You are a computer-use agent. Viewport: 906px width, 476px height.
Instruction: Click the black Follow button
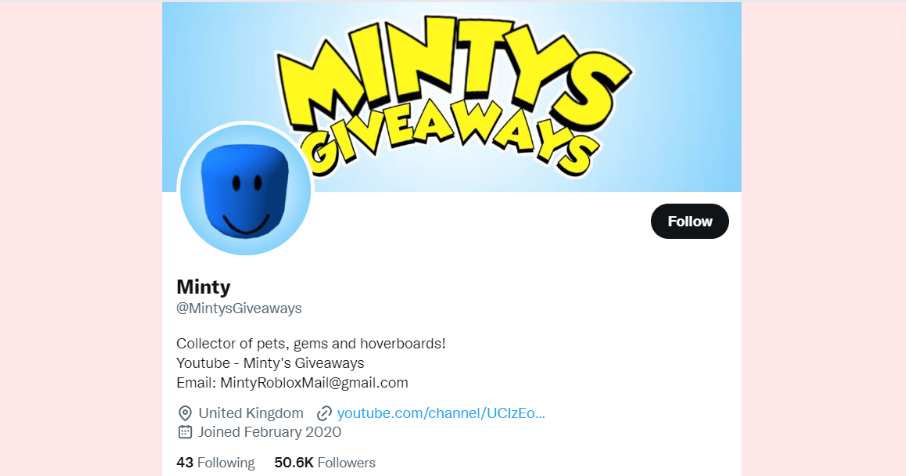pyautogui.click(x=689, y=221)
